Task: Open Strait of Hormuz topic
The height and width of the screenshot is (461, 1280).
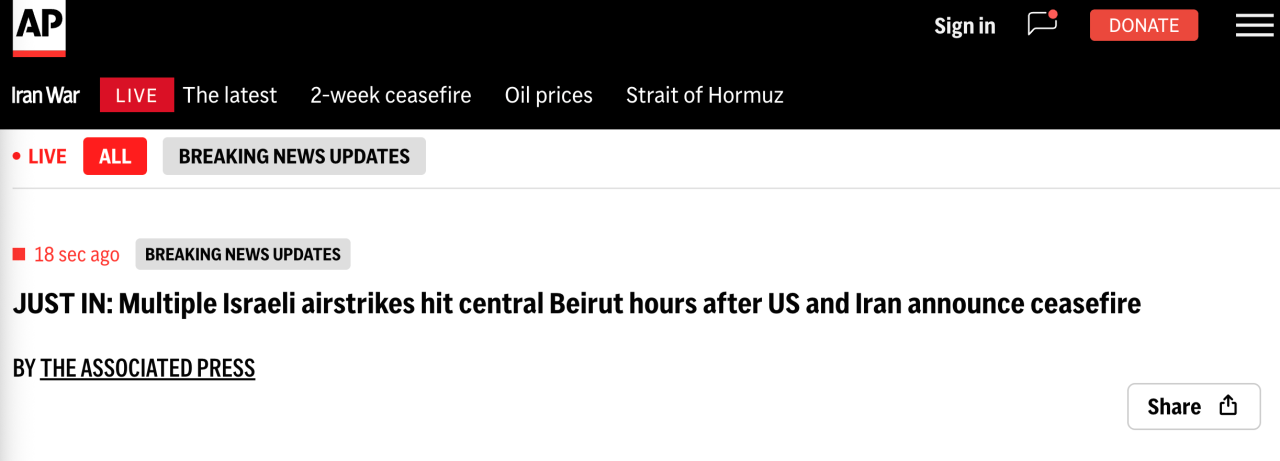Action: pos(705,95)
